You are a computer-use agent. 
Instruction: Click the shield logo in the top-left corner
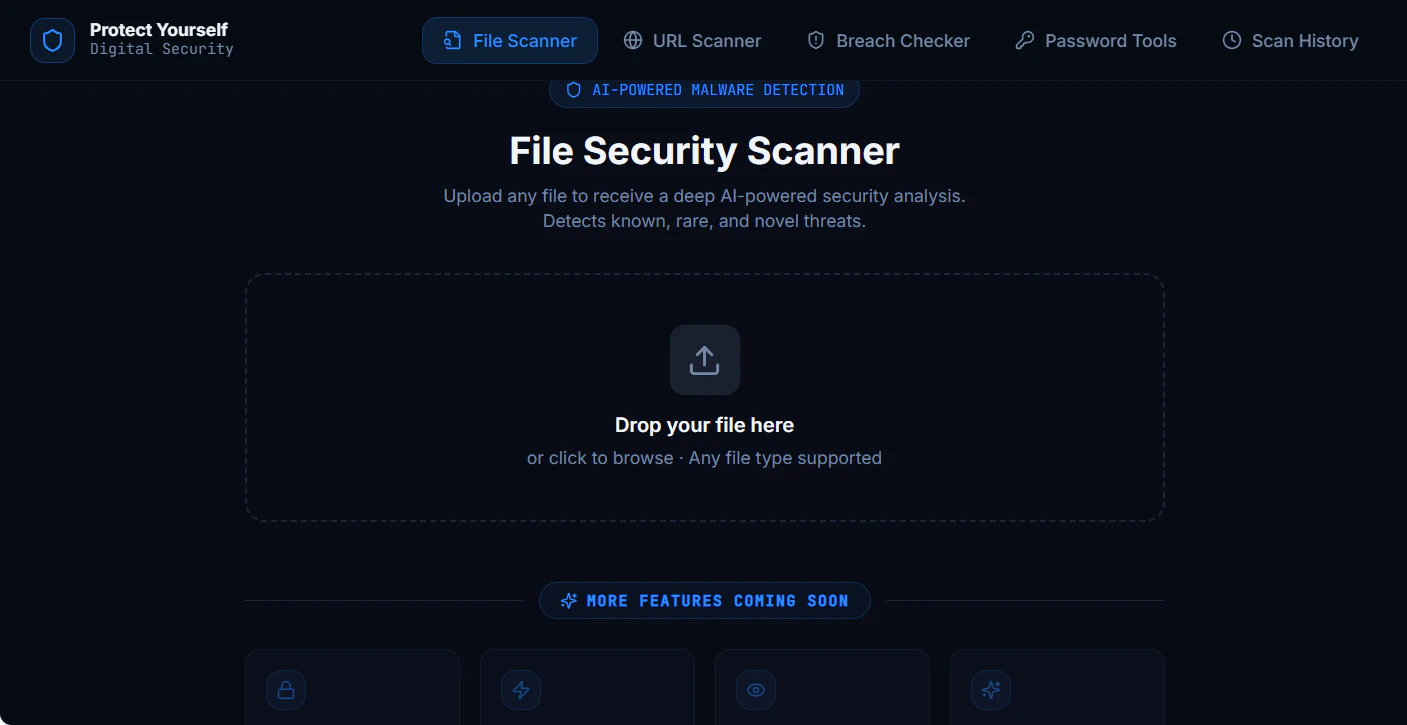pos(52,40)
